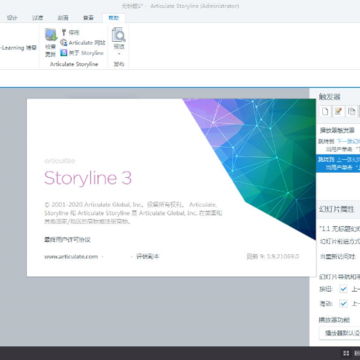Toggle the Swipe previous checkbox

(343, 303)
